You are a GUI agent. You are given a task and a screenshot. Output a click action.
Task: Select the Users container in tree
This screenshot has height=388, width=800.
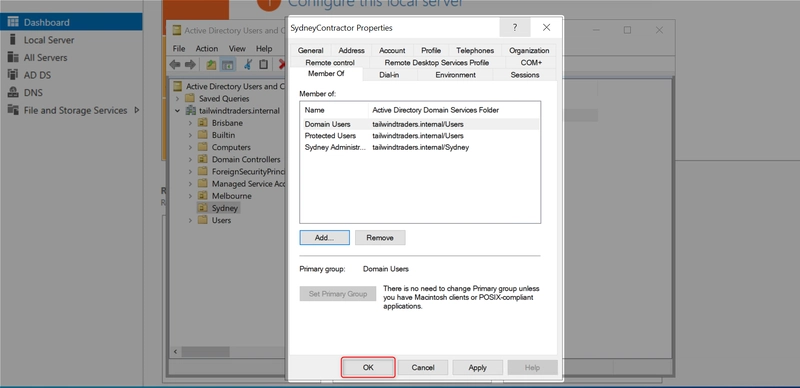(x=221, y=221)
